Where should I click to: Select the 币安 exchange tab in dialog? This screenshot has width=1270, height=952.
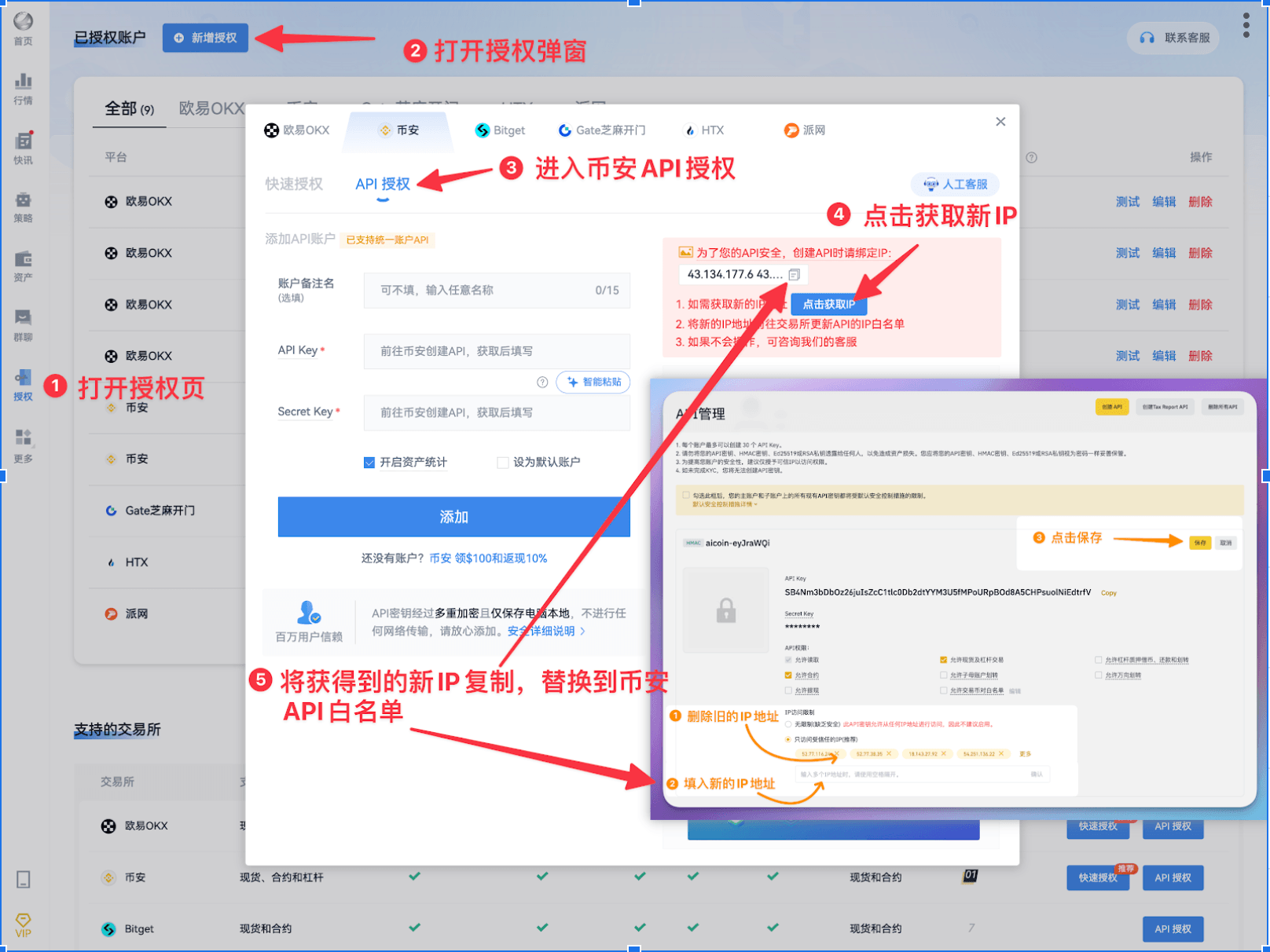pos(398,130)
